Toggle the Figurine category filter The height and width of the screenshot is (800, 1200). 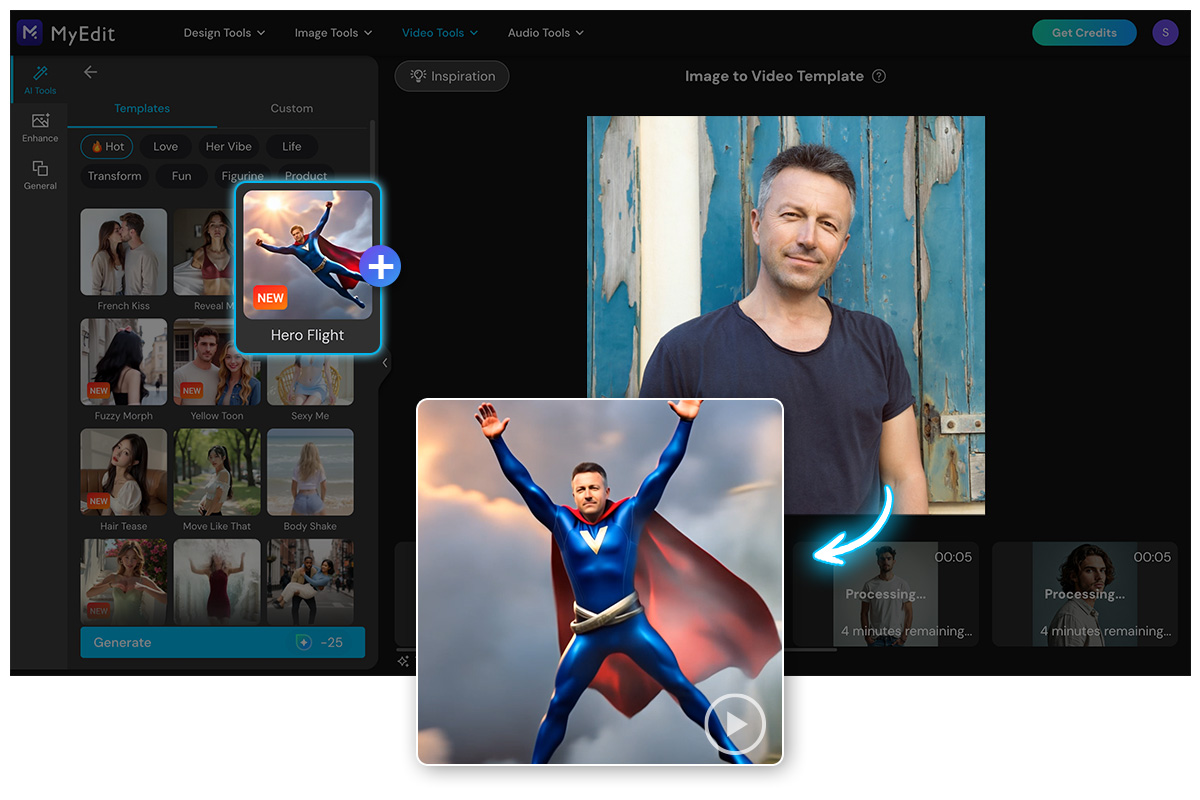pos(242,176)
